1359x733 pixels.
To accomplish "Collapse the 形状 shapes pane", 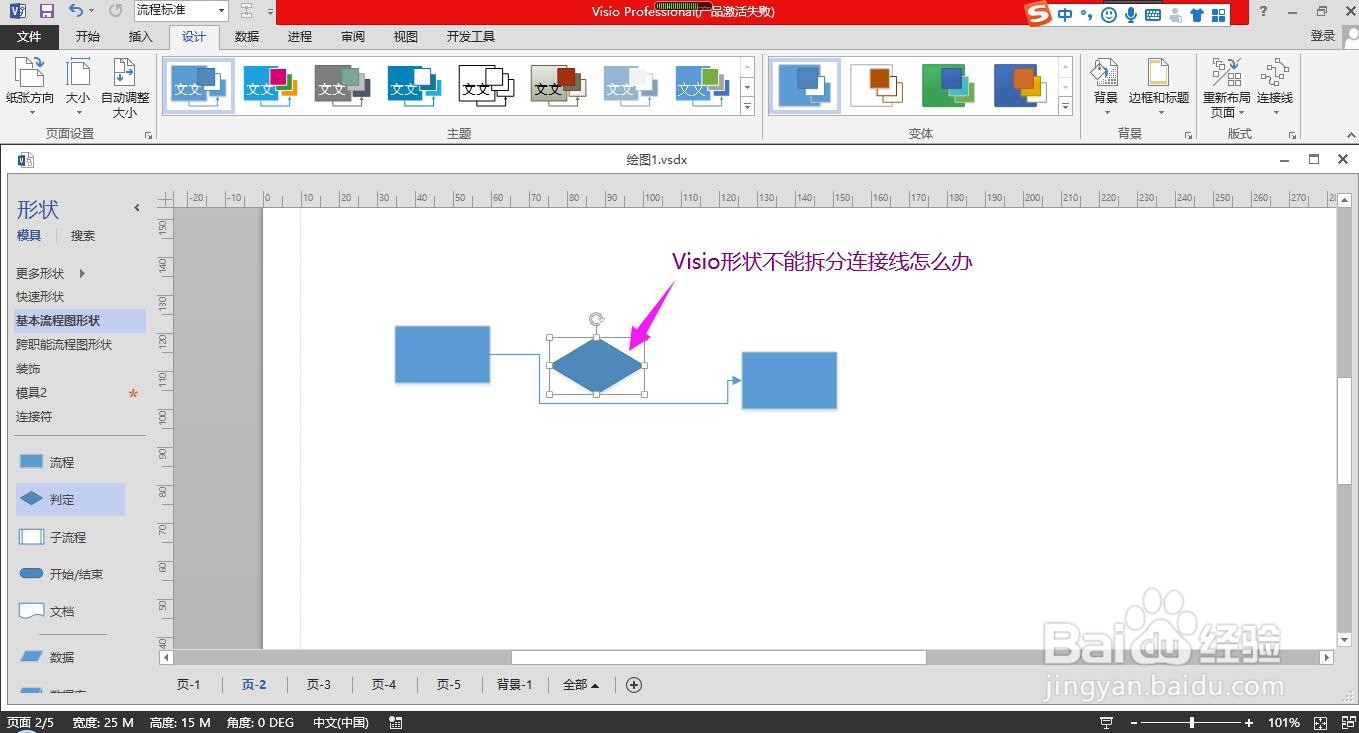I will 137,208.
